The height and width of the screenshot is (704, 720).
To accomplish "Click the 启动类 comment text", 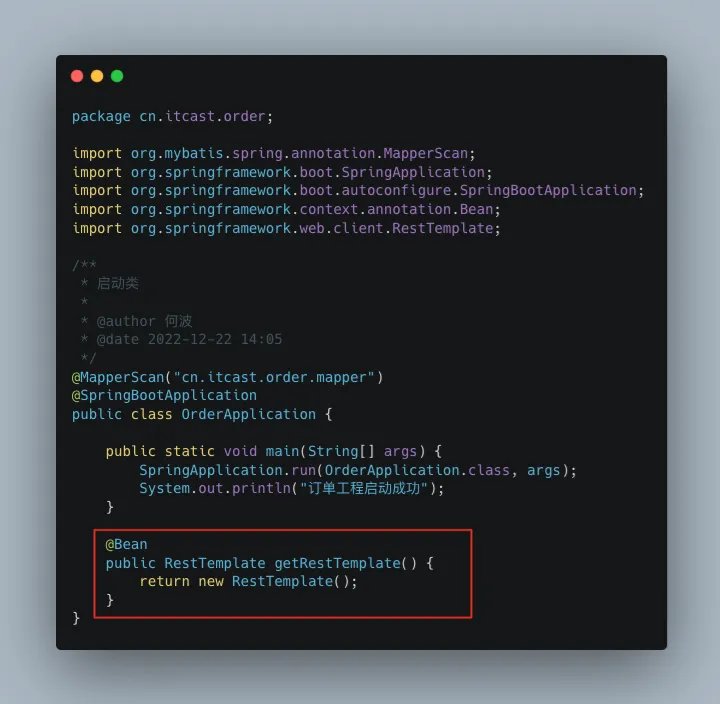I will (x=118, y=283).
